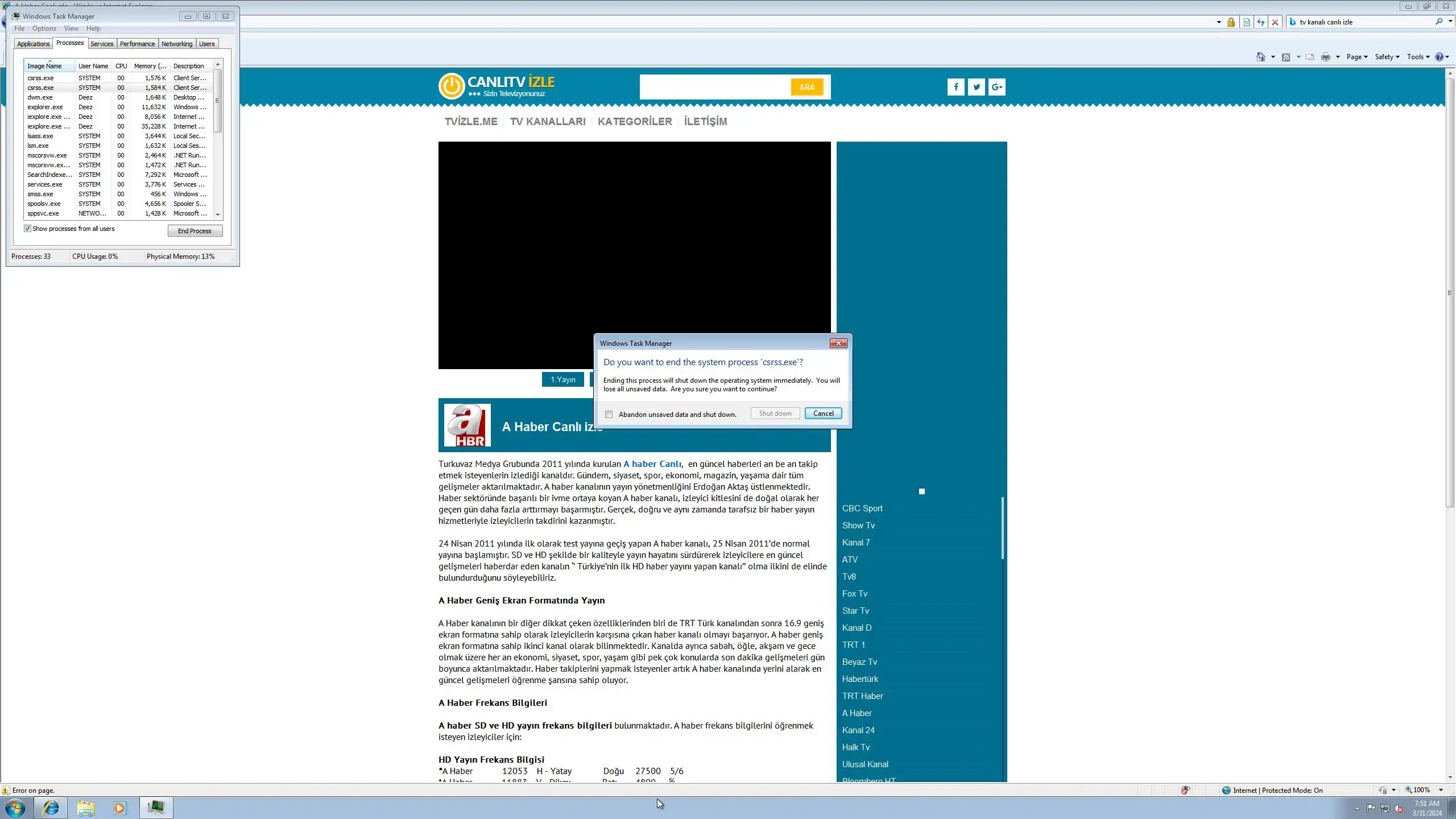This screenshot has width=1456, height=819.
Task: Check 'Abandon unsaved data and shut down'
Action: 609,415
